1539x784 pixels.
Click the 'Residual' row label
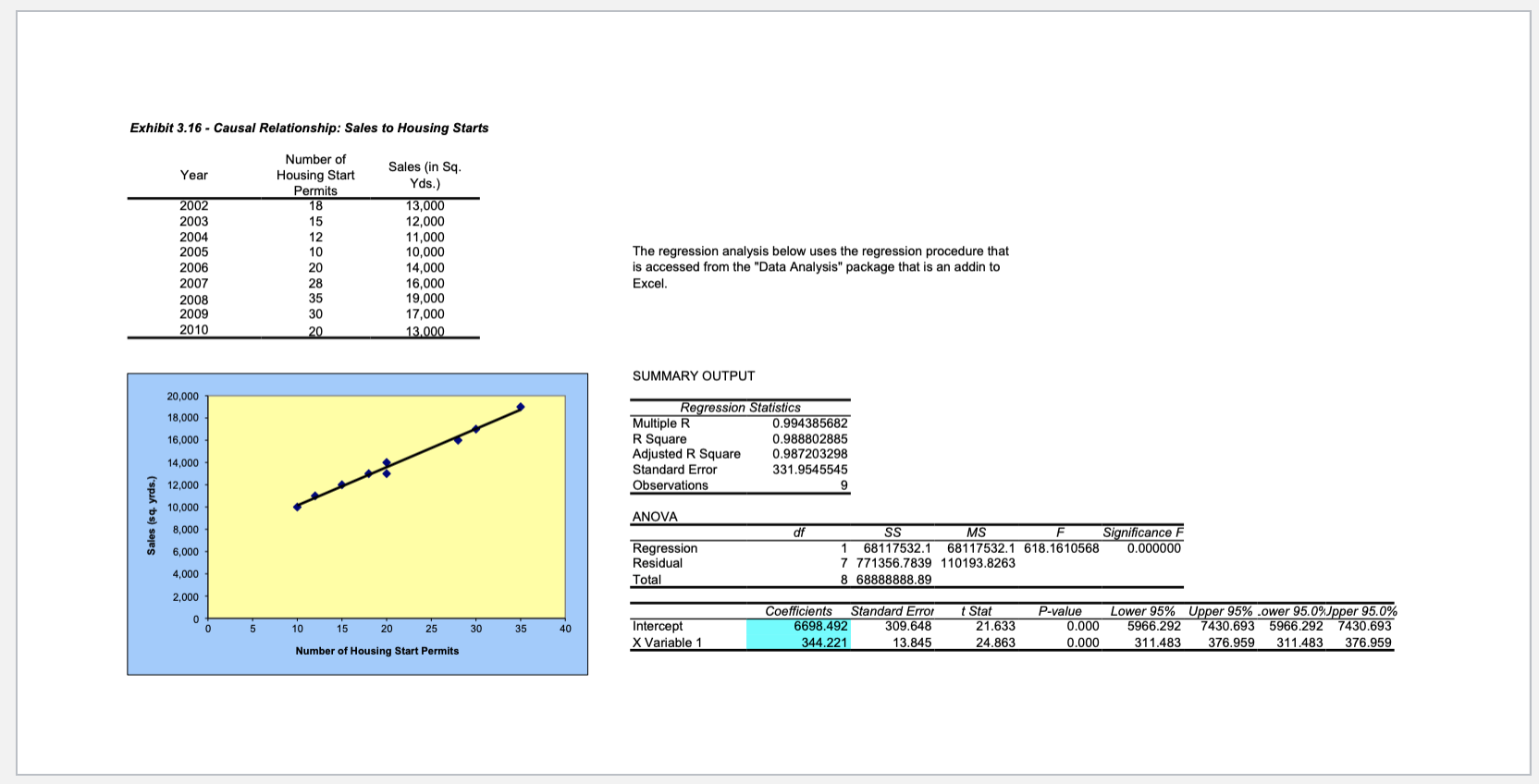[658, 563]
